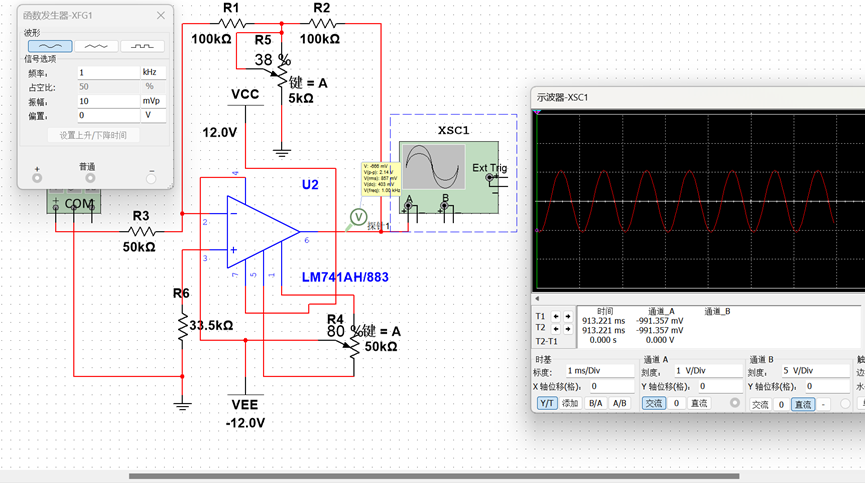Open the kHz frequency unit selector
Viewport: 865px width, 483px height.
153,72
